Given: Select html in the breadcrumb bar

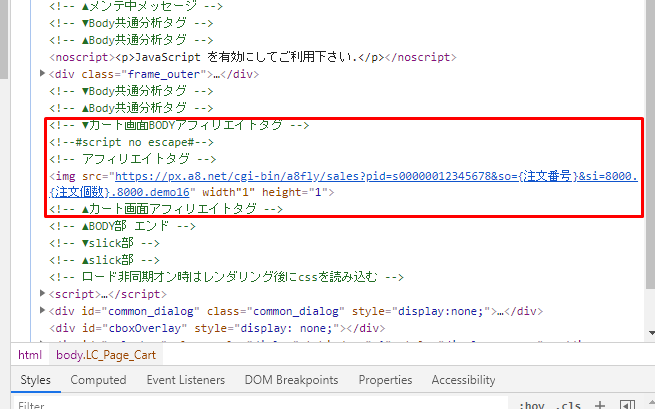Looking at the screenshot, I should [x=30, y=355].
